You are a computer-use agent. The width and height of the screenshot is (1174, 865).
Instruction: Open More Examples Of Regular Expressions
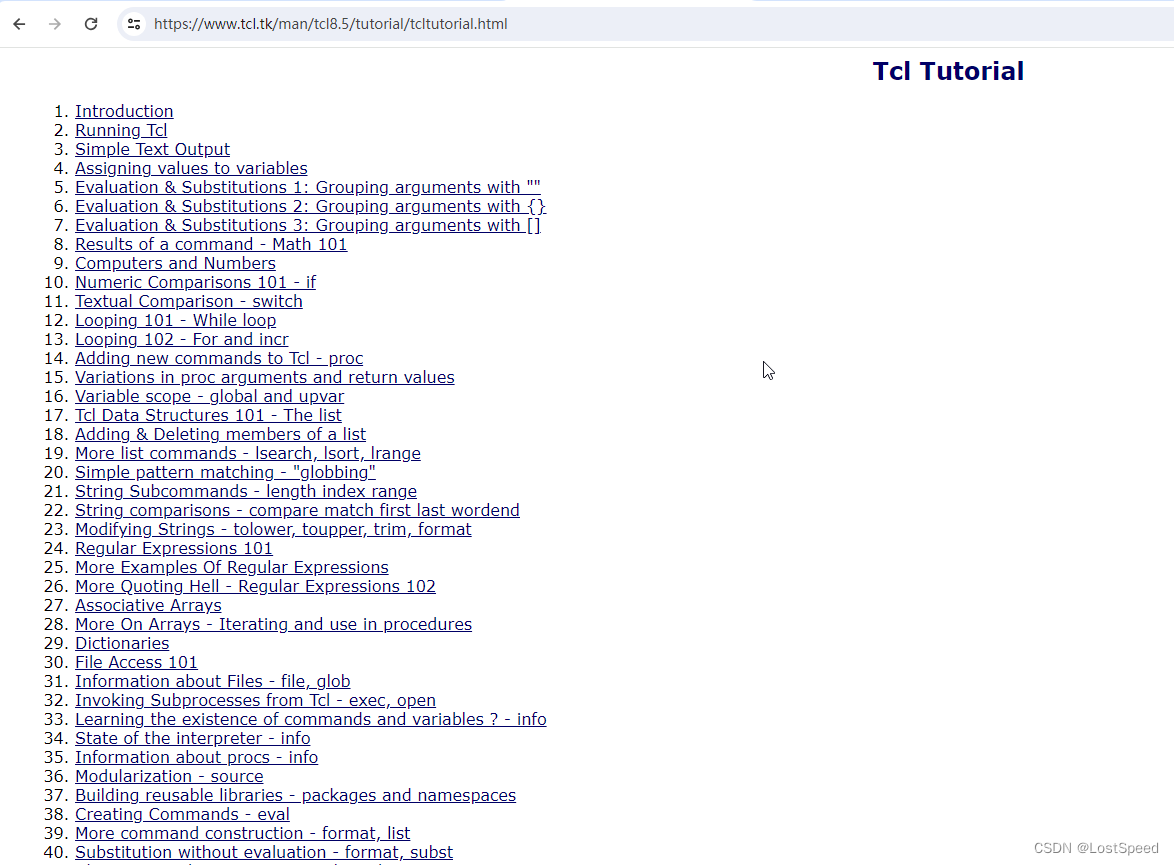point(231,567)
